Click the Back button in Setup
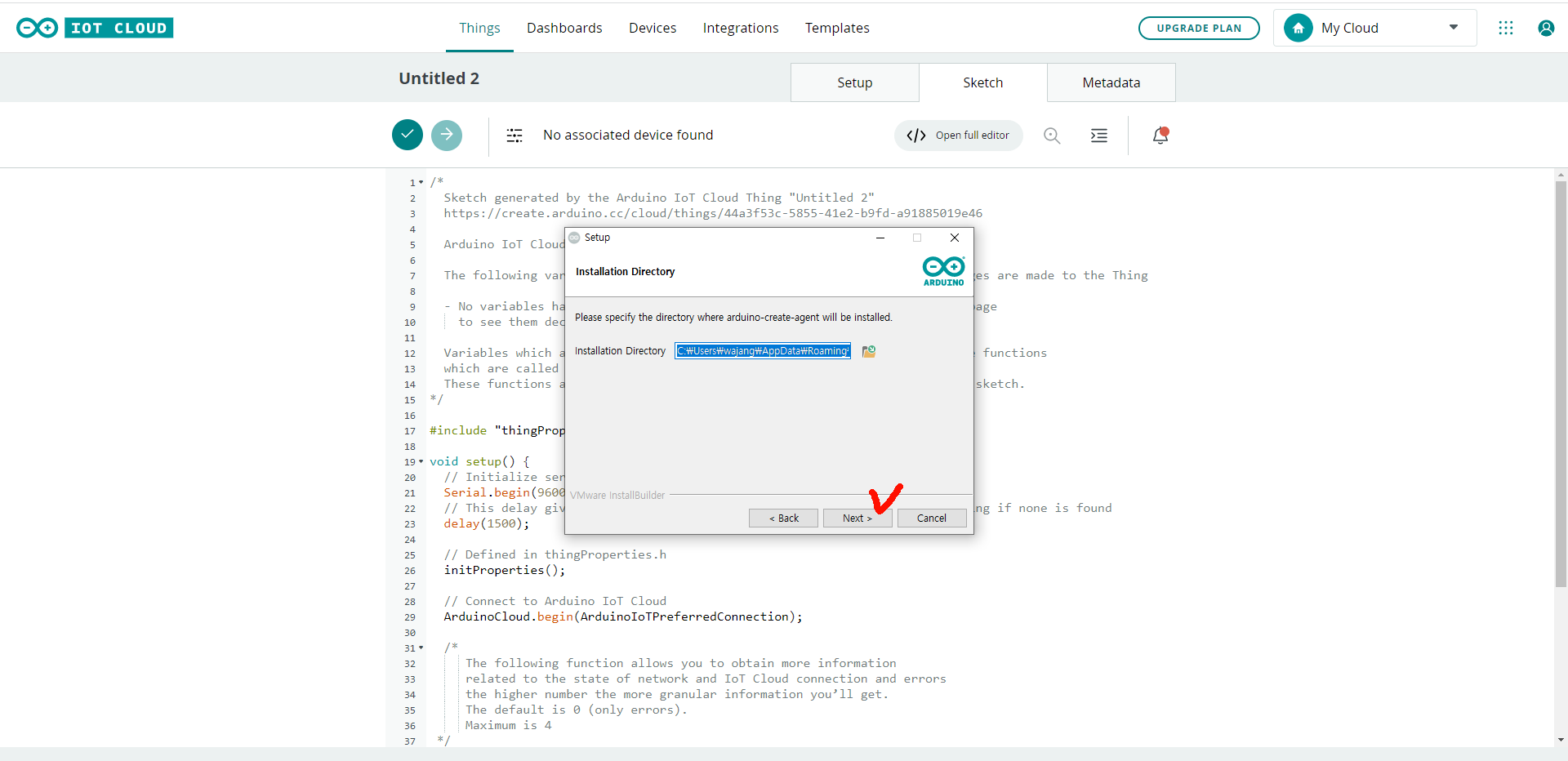The width and height of the screenshot is (1568, 761). [x=783, y=518]
